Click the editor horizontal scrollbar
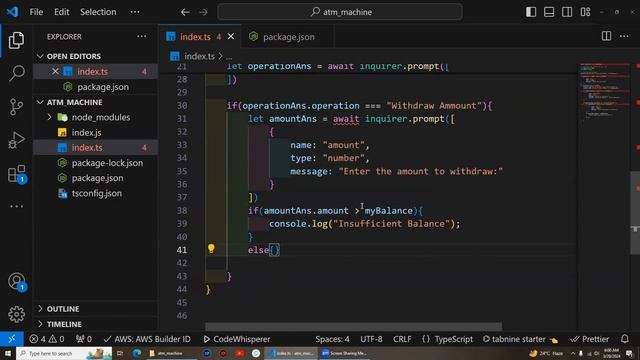The width and height of the screenshot is (640, 360). (353, 327)
